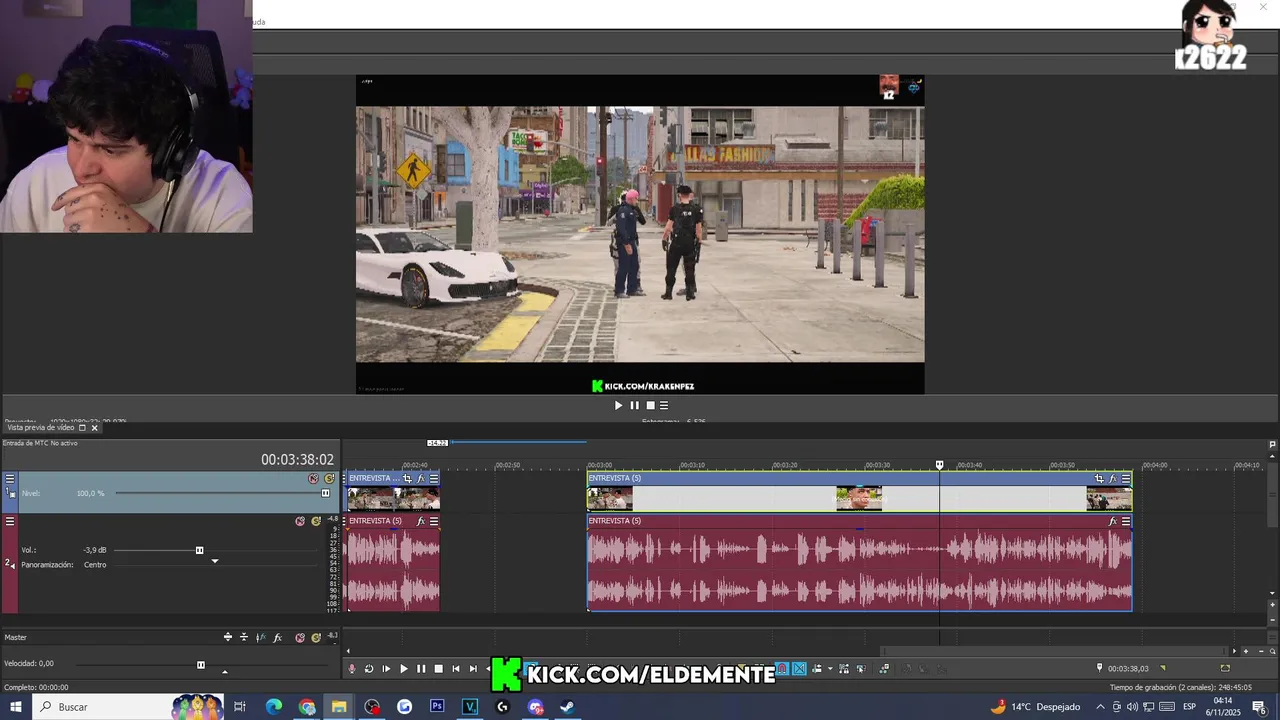Pause the video preview
Viewport: 1280px width, 720px height.
coord(634,405)
